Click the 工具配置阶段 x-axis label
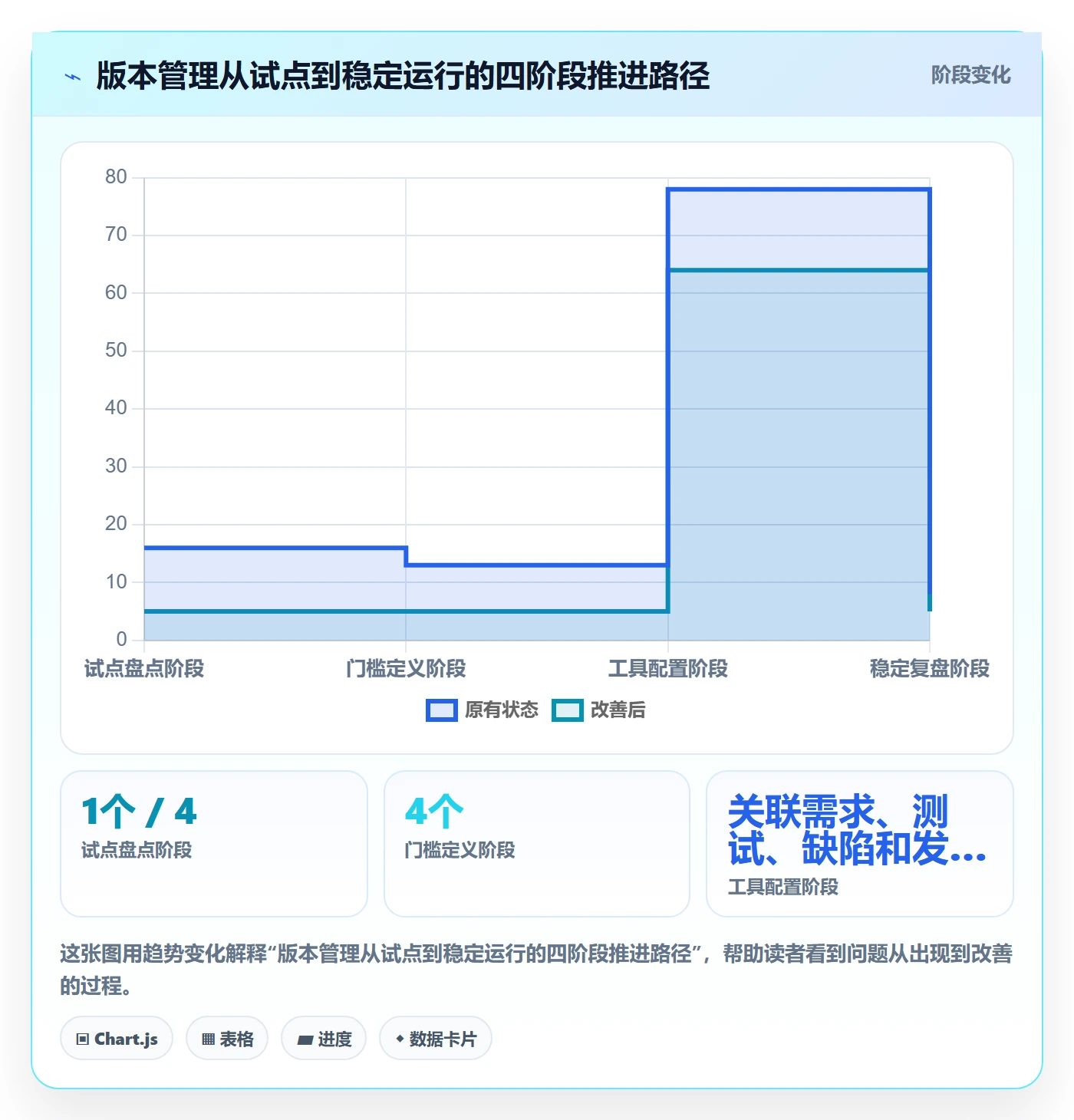This screenshot has height=1120, width=1074. [668, 669]
